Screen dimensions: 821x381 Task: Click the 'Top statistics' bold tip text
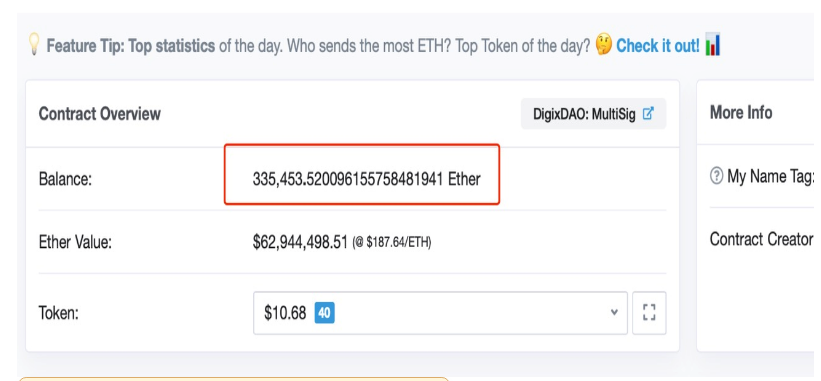coord(172,46)
